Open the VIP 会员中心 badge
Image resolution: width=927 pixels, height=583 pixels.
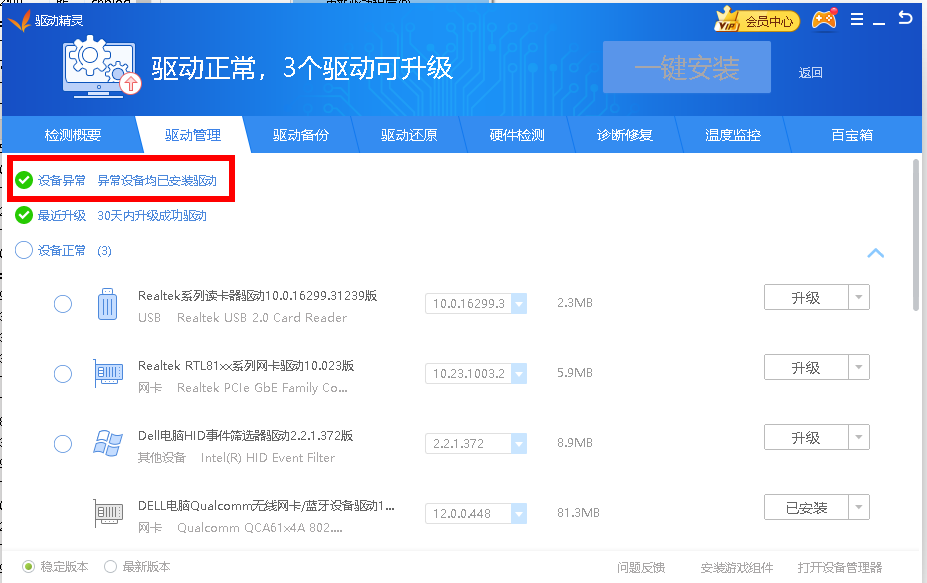(756, 21)
